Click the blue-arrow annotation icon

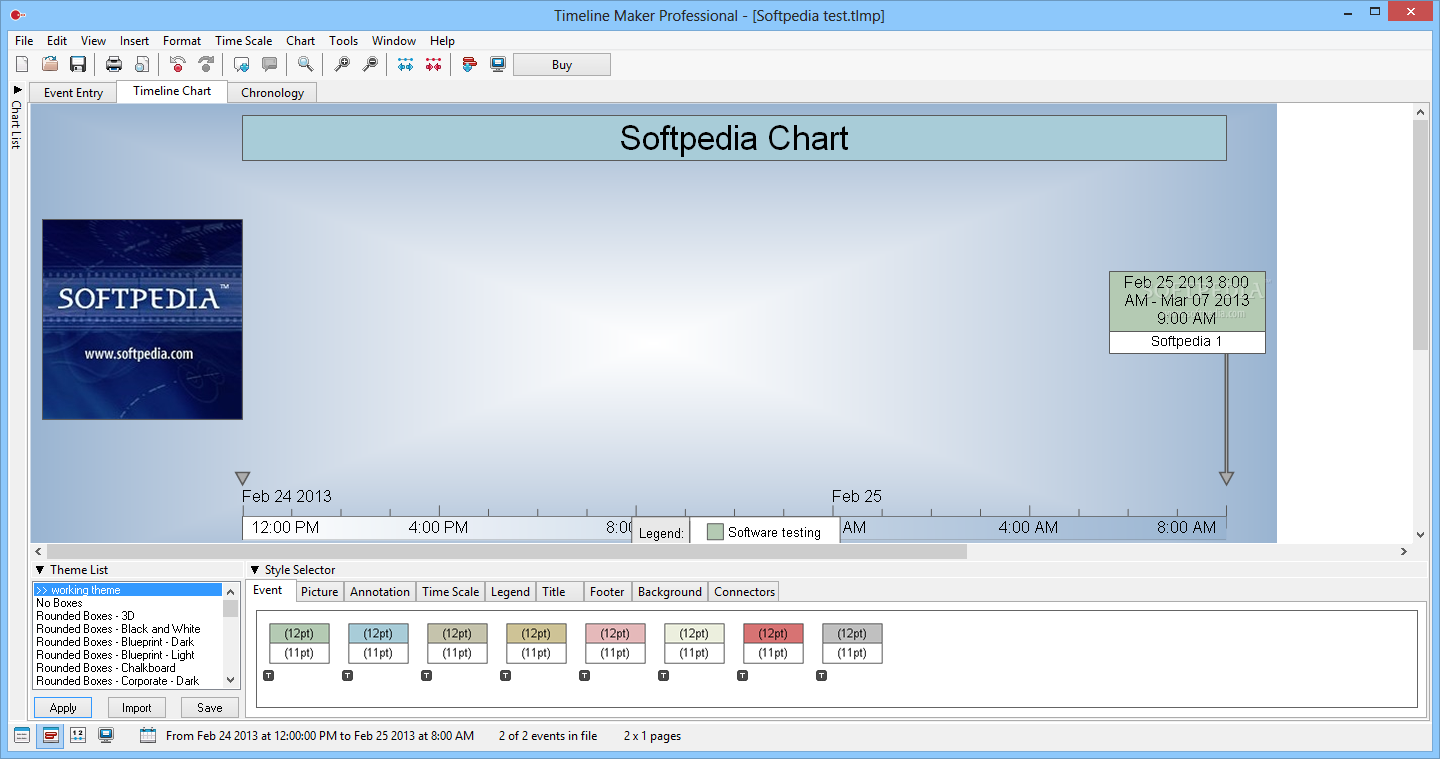[x=241, y=65]
